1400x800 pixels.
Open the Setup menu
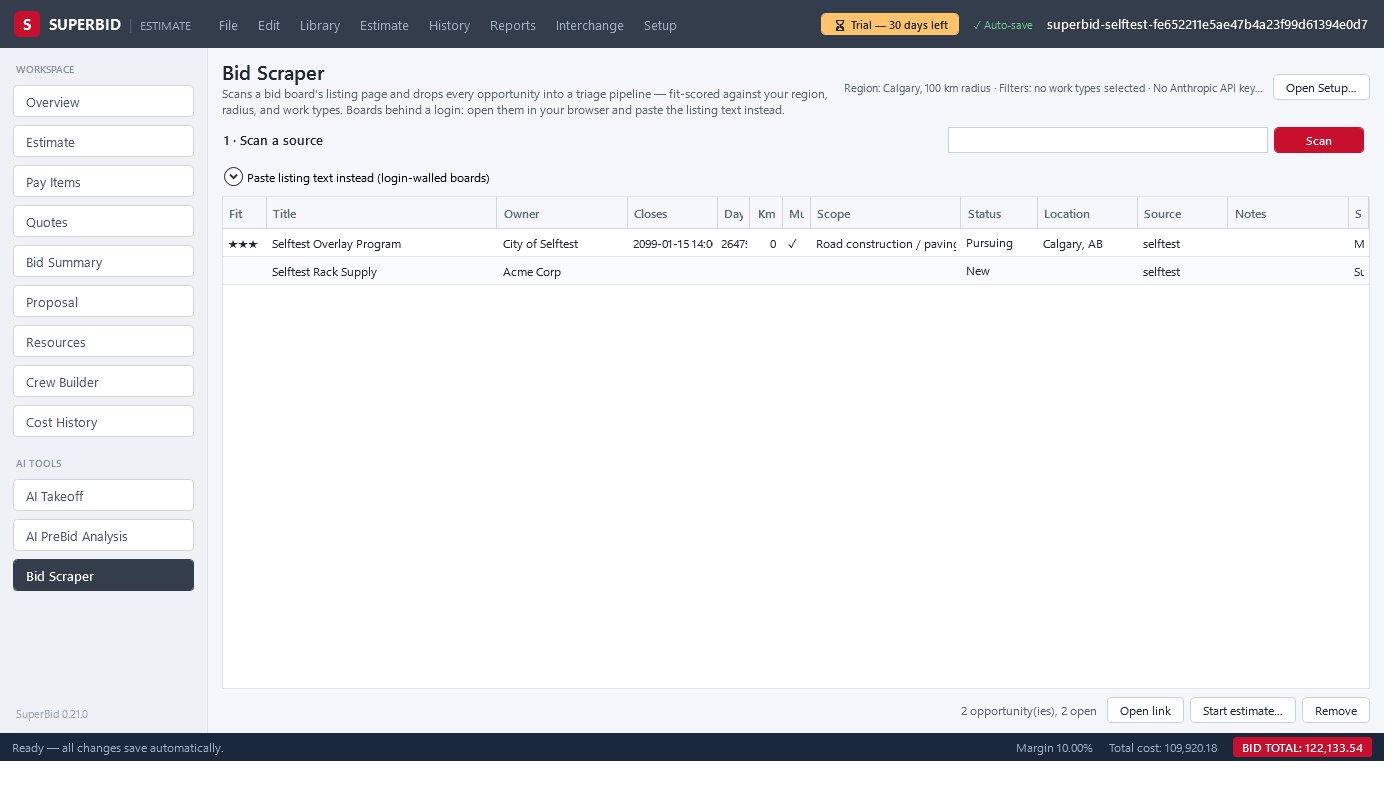[x=660, y=25]
